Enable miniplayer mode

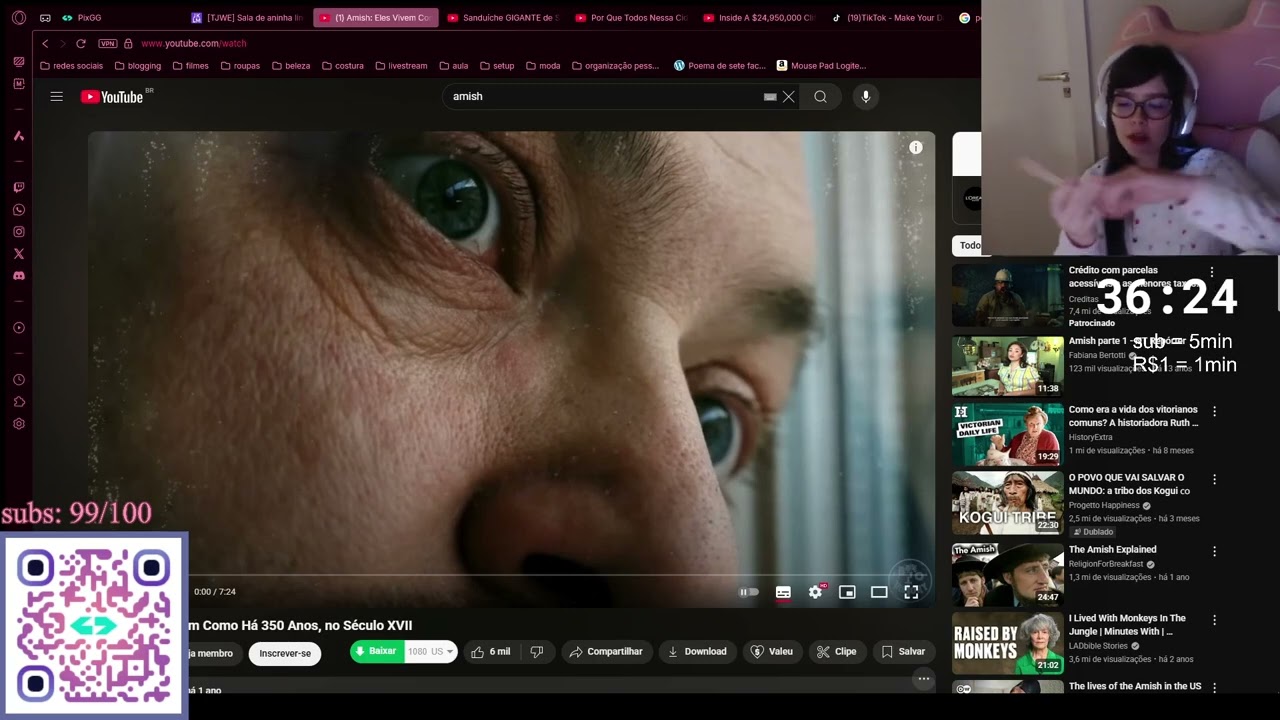click(x=847, y=592)
